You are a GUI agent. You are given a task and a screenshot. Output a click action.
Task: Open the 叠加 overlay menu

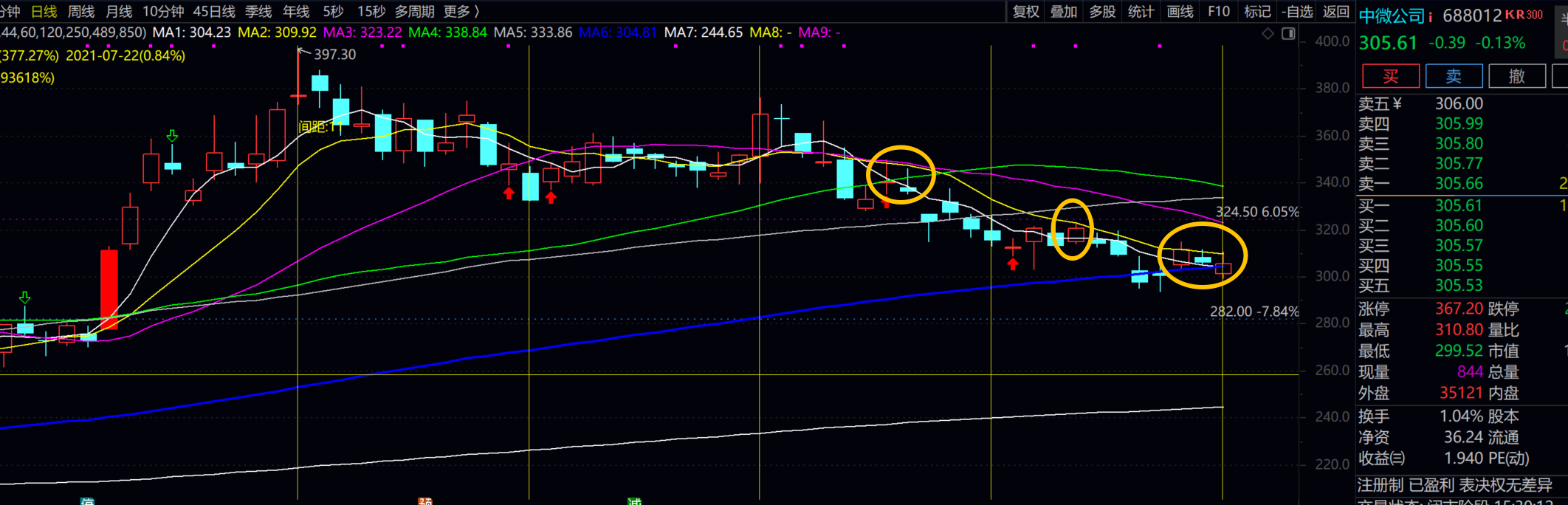click(1064, 11)
